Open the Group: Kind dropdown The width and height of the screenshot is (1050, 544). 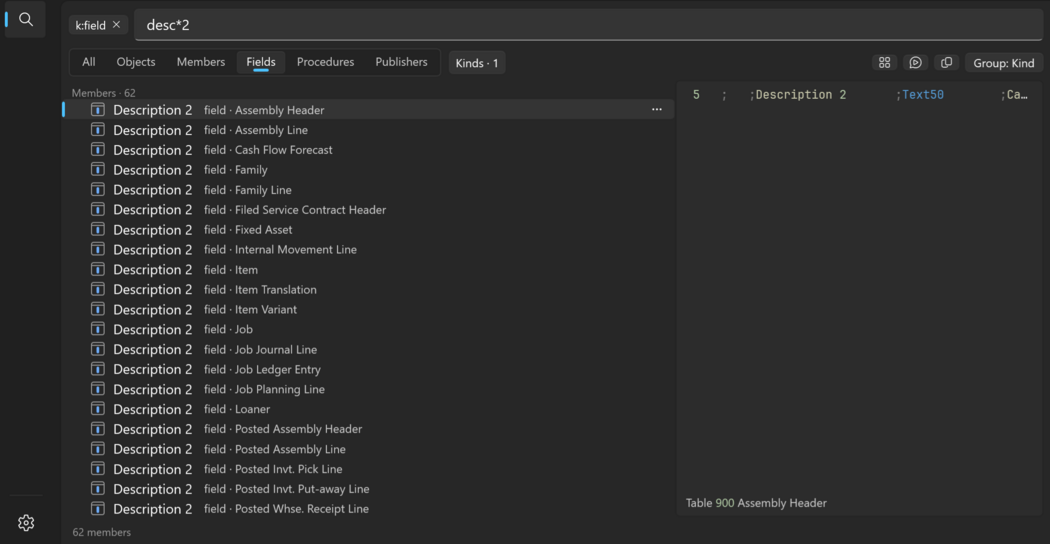1004,63
